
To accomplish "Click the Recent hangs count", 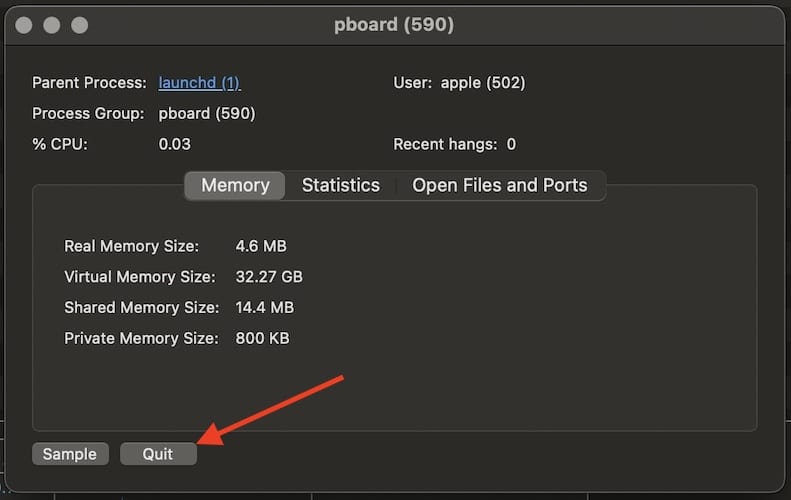I will [x=511, y=144].
